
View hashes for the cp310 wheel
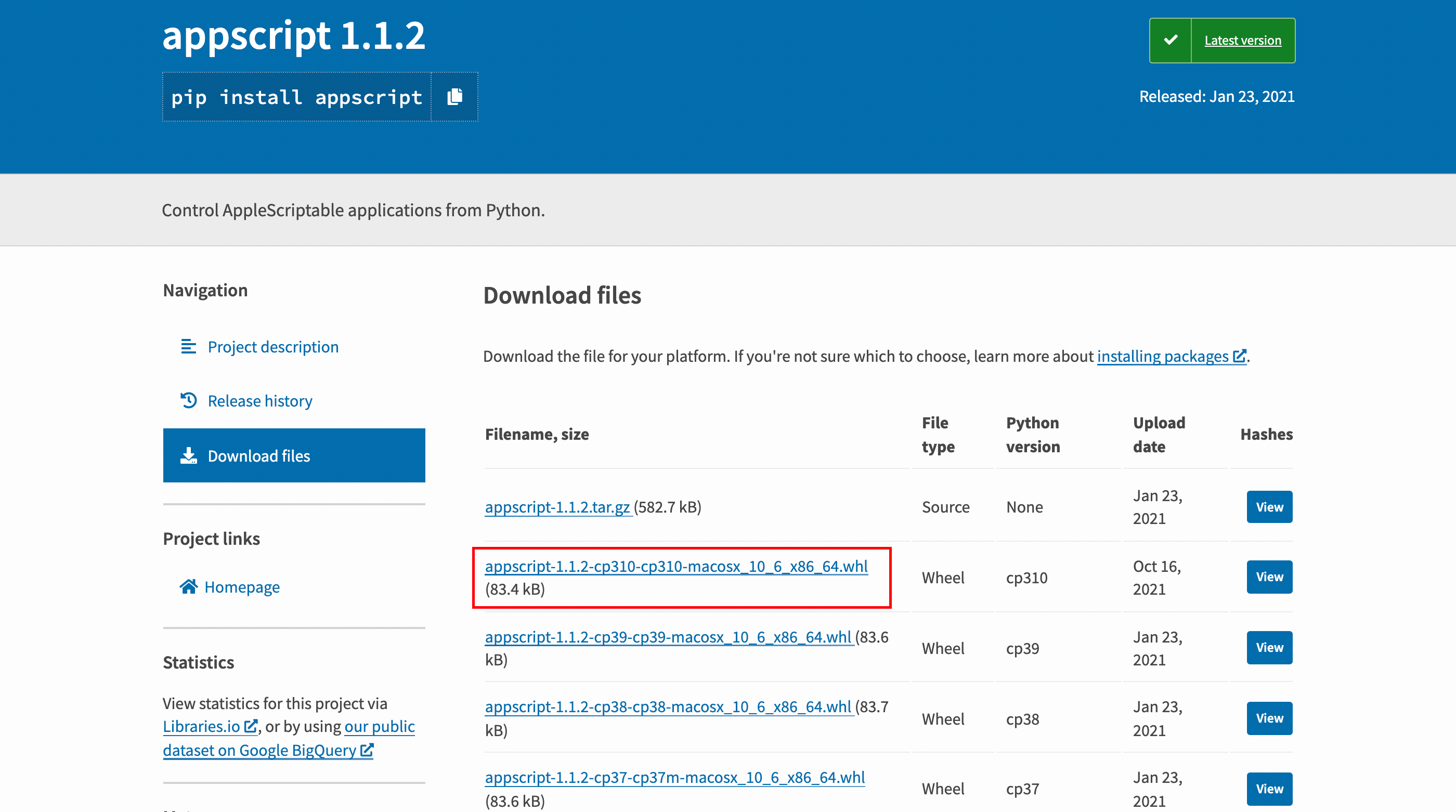1269,577
